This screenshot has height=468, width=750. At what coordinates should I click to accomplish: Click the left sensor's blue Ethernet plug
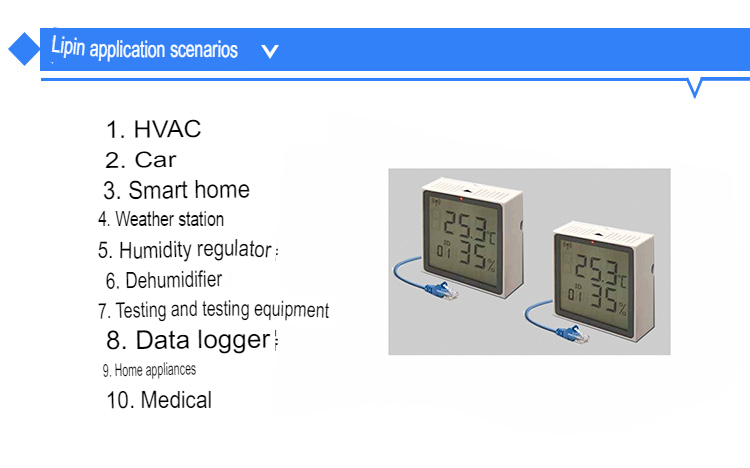click(x=441, y=290)
